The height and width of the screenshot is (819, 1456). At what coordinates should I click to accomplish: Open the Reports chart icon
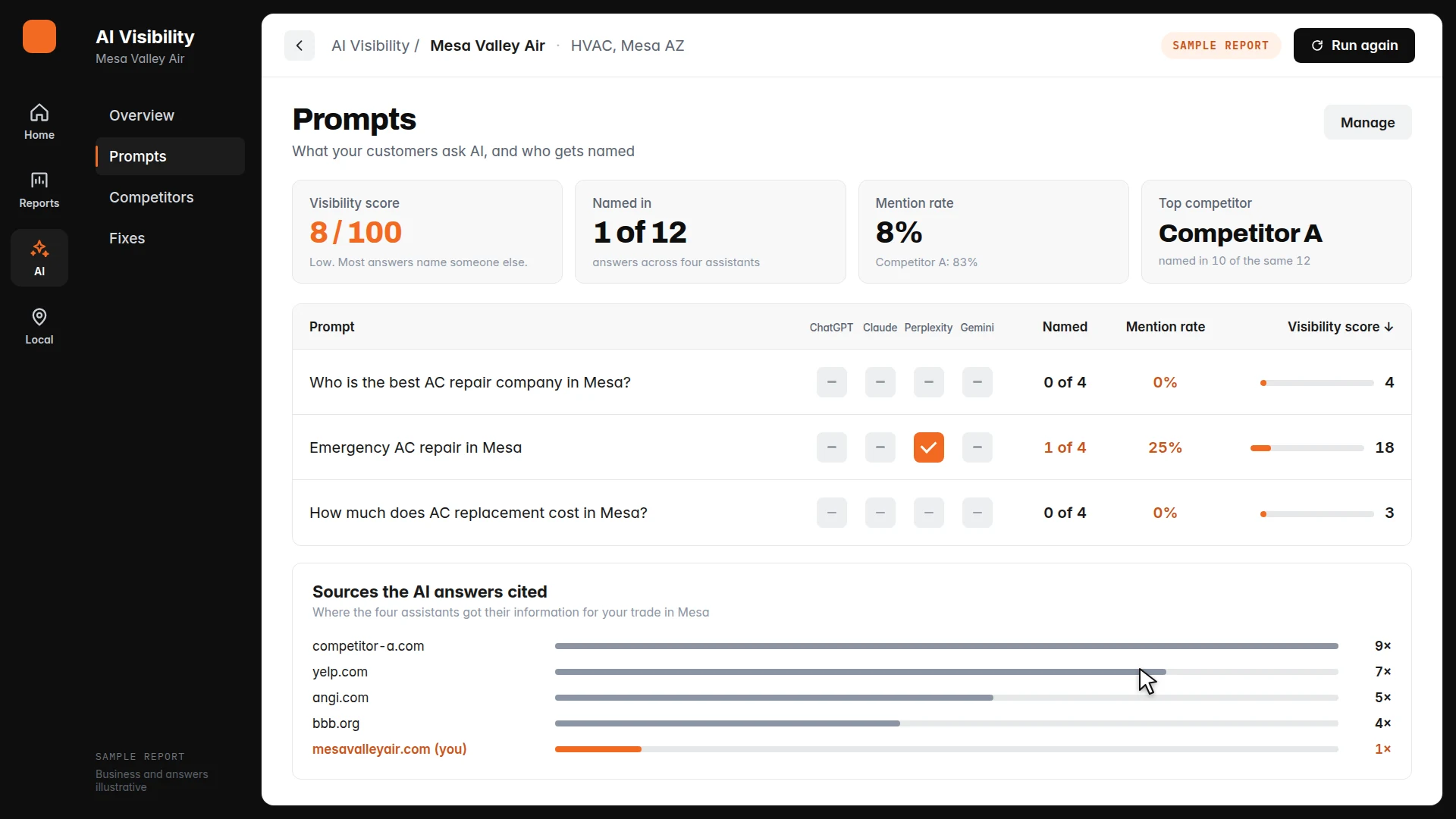pyautogui.click(x=39, y=180)
